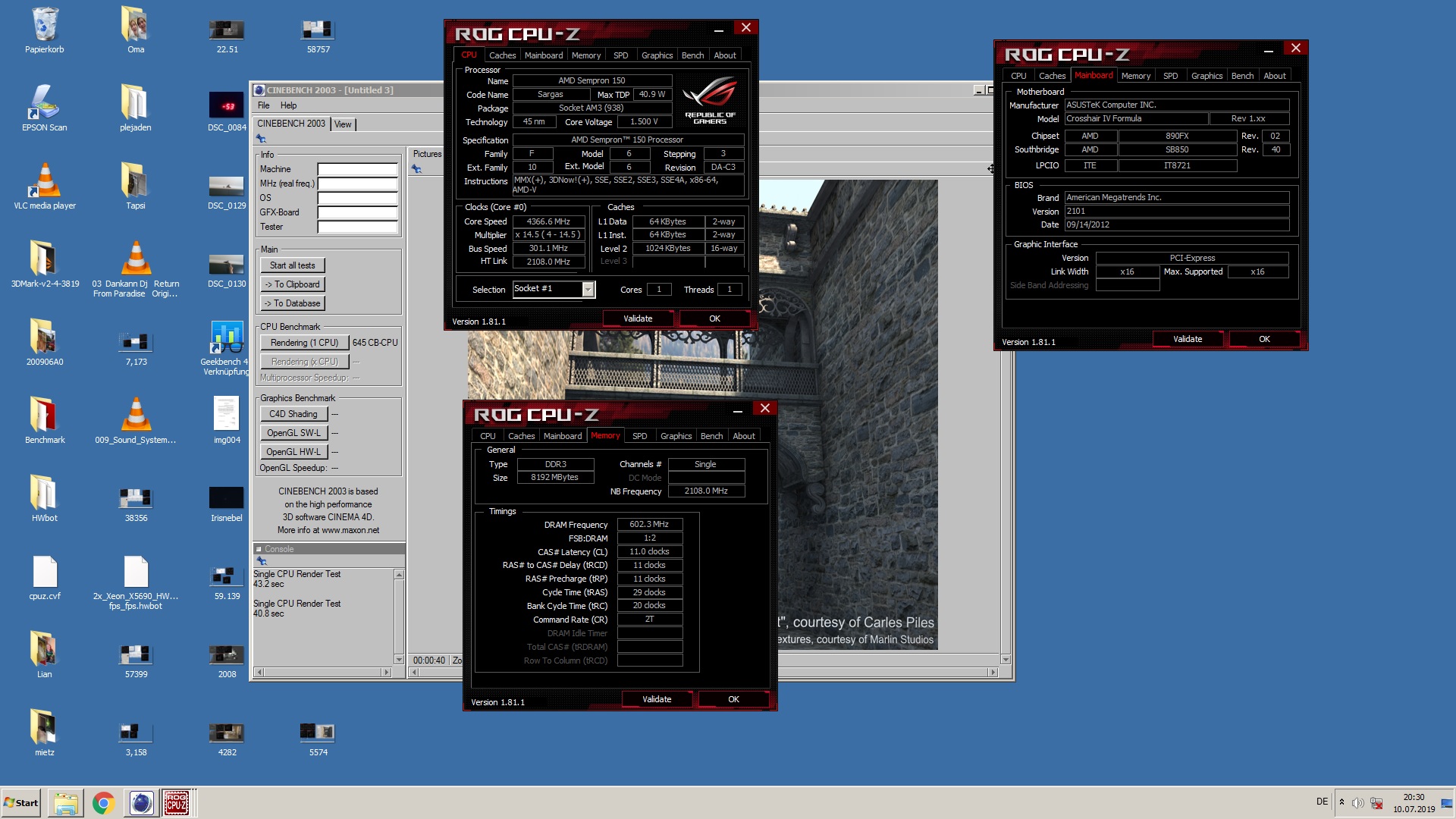Click the console horizontal scrollbar left arrow
This screenshot has height=819, width=1456.
(x=259, y=673)
